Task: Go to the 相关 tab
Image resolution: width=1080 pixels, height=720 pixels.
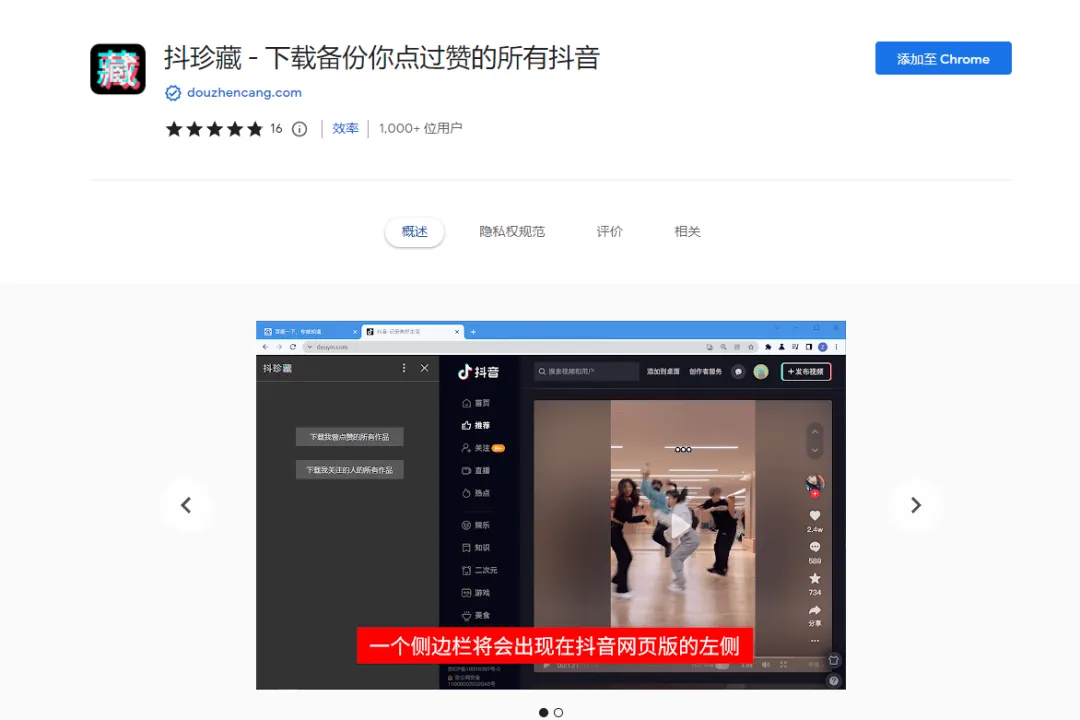Action: [x=687, y=232]
